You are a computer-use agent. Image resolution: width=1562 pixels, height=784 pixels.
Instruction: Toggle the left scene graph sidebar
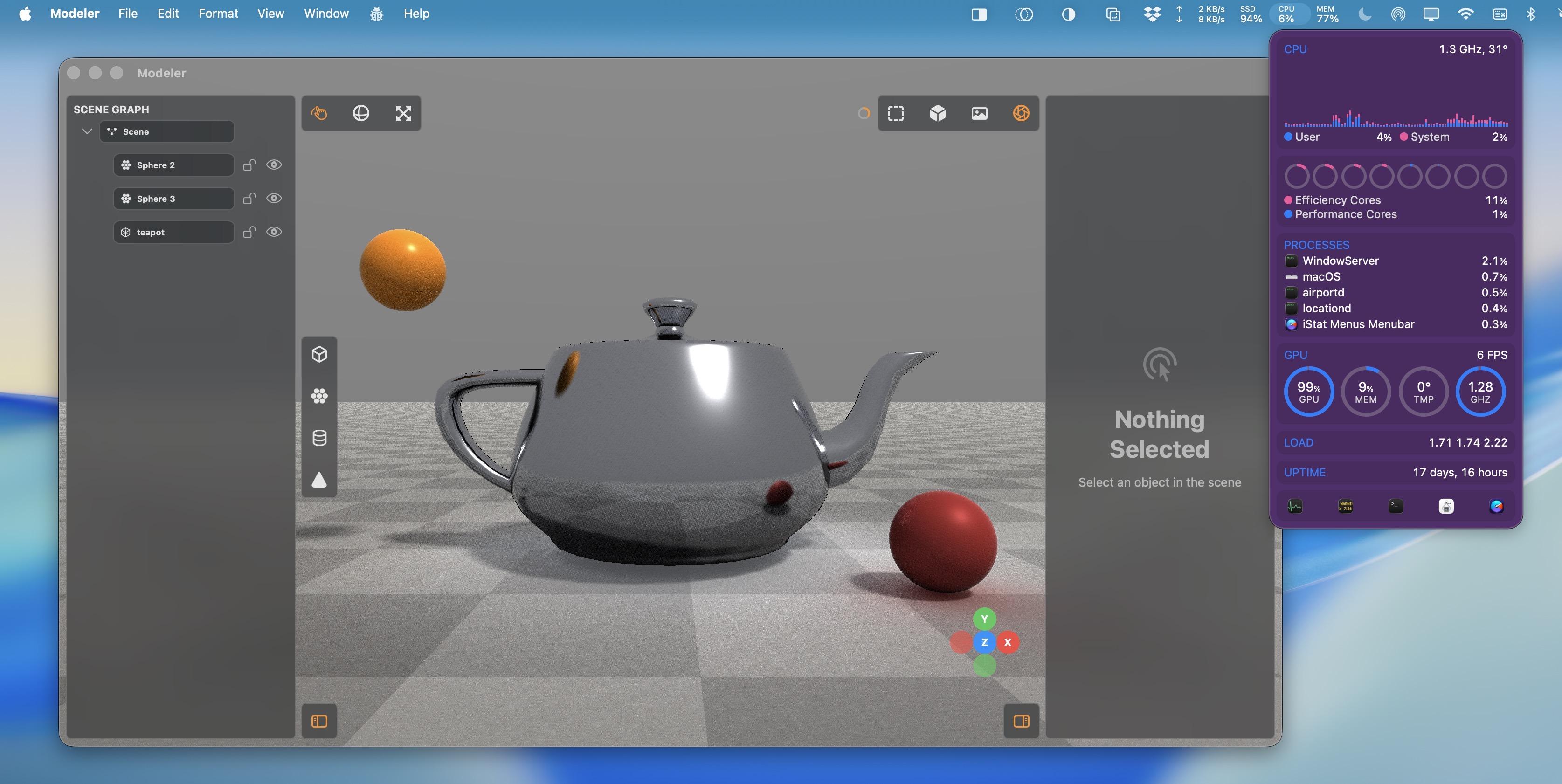click(x=319, y=721)
